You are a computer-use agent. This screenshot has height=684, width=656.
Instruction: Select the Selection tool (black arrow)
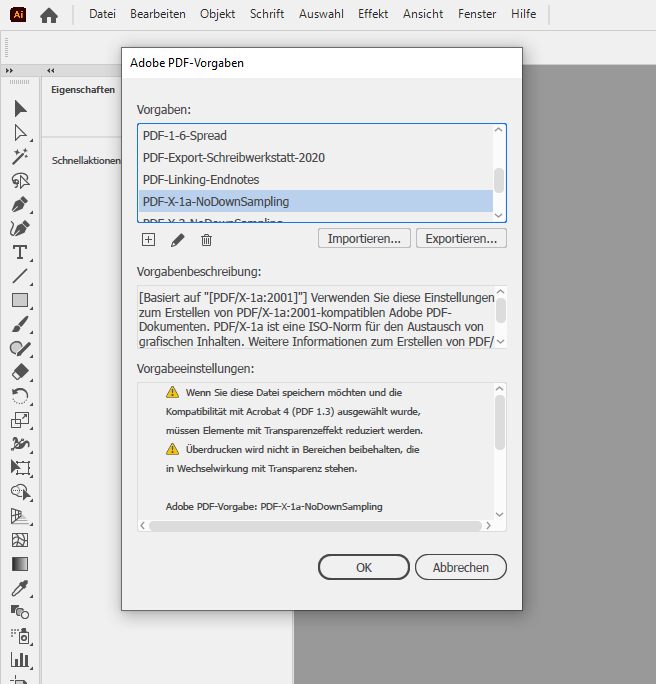coord(20,109)
